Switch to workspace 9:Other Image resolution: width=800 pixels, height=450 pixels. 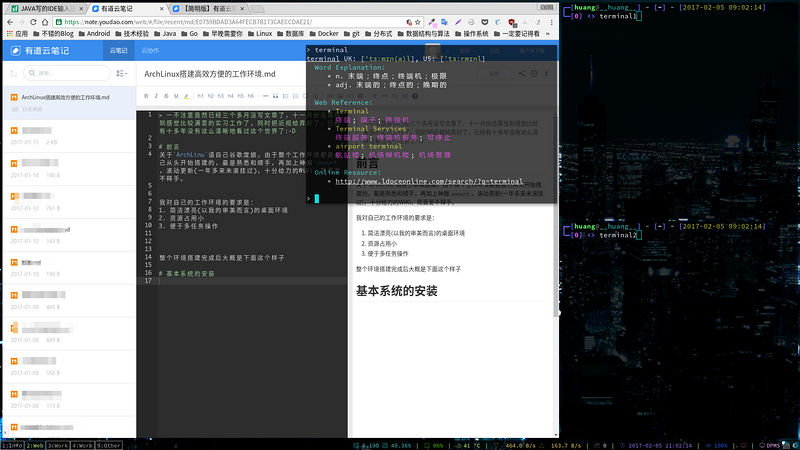click(x=109, y=445)
